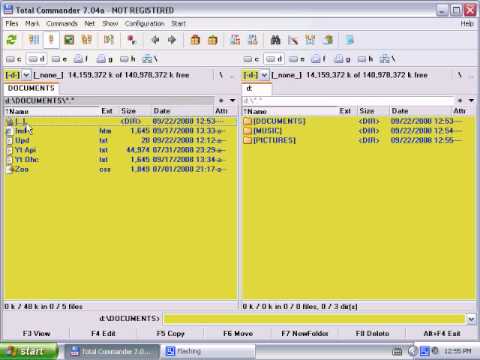480x360 pixels.
Task: Show the directory tree view icon
Action: pyautogui.click(x=87, y=40)
